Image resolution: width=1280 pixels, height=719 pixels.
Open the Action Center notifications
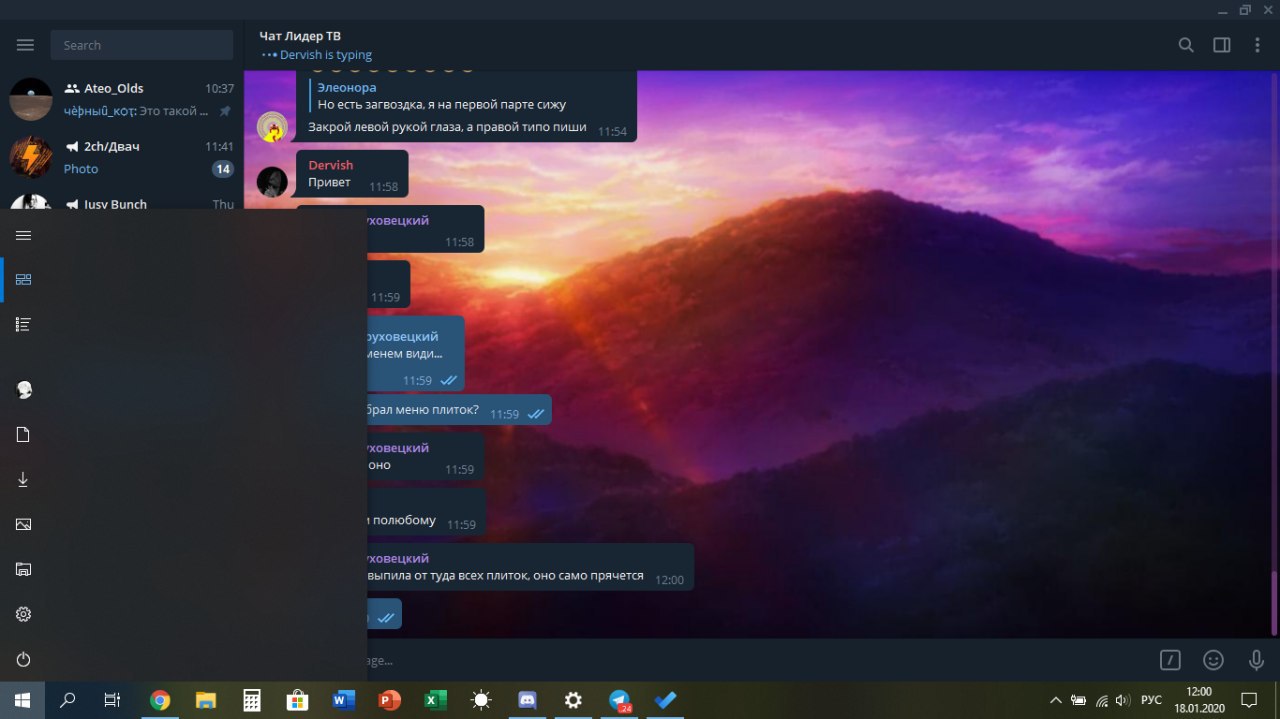[1249, 700]
